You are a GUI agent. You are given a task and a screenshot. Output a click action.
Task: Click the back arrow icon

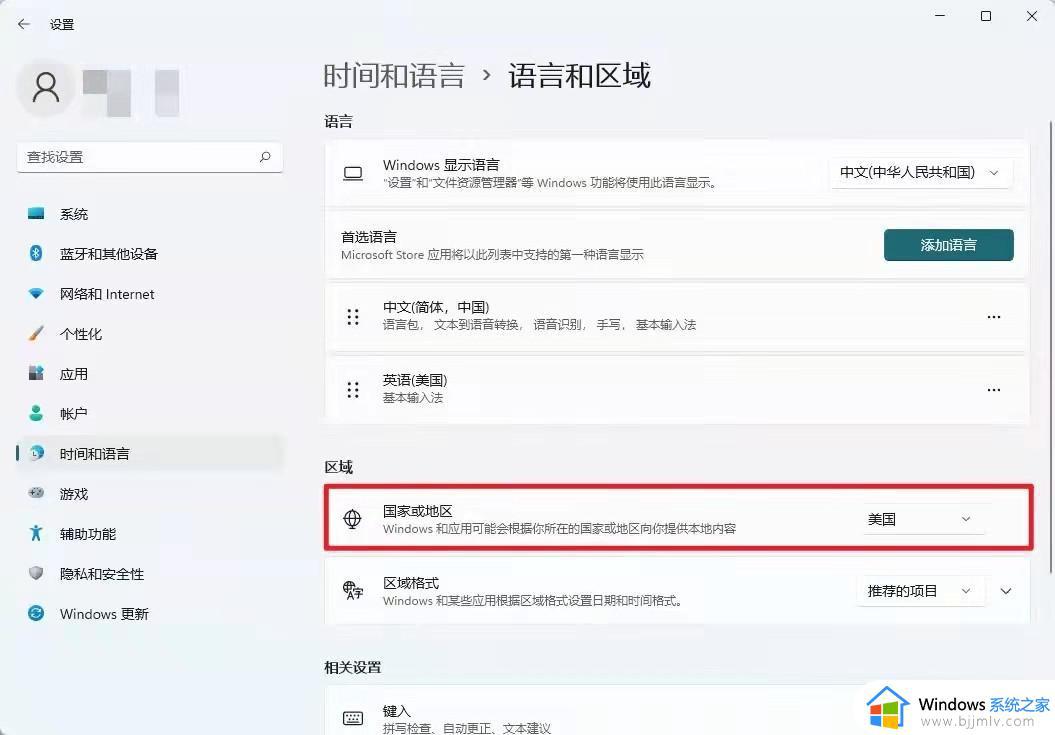click(x=24, y=24)
